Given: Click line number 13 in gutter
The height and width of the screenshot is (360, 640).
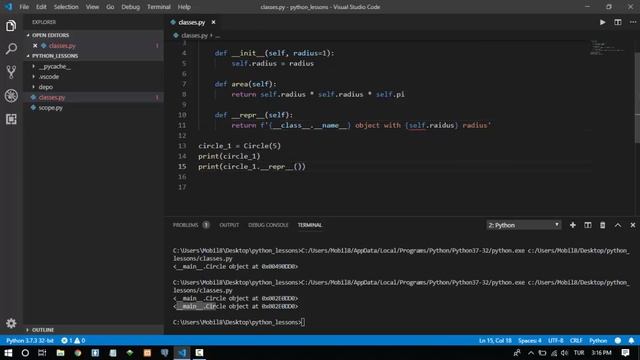Looking at the screenshot, I should click(182, 146).
